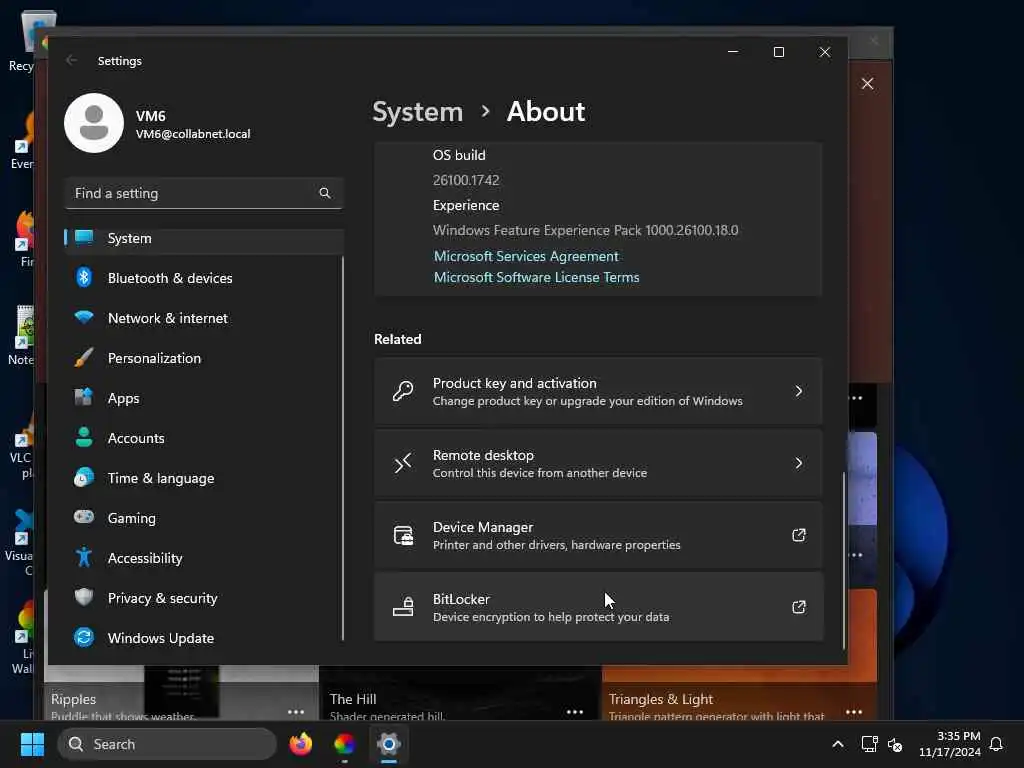
Task: Click the Accessibility figure icon
Action: 84,557
